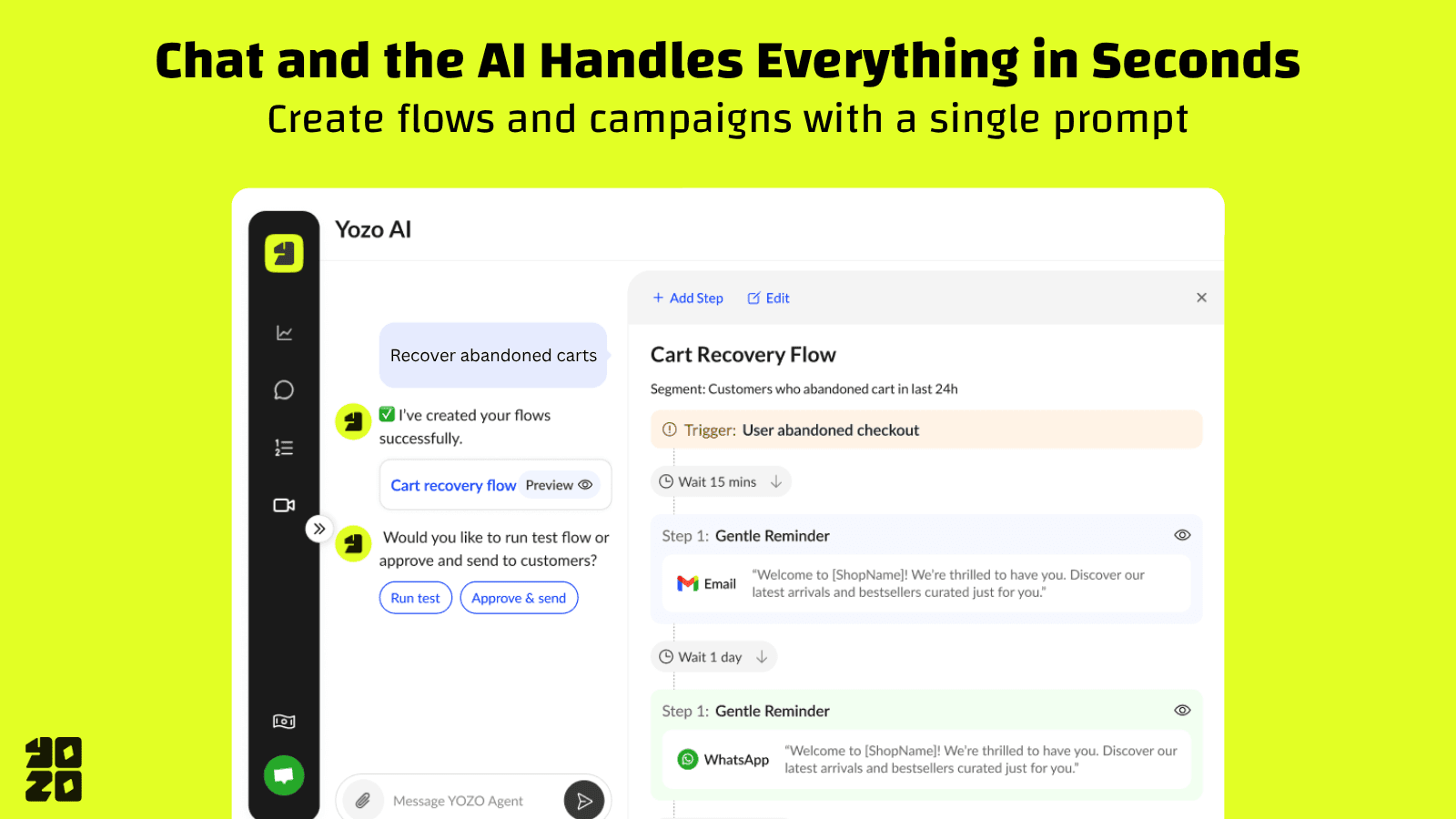Click the Approve & send button
1456x819 pixels.
click(519, 598)
